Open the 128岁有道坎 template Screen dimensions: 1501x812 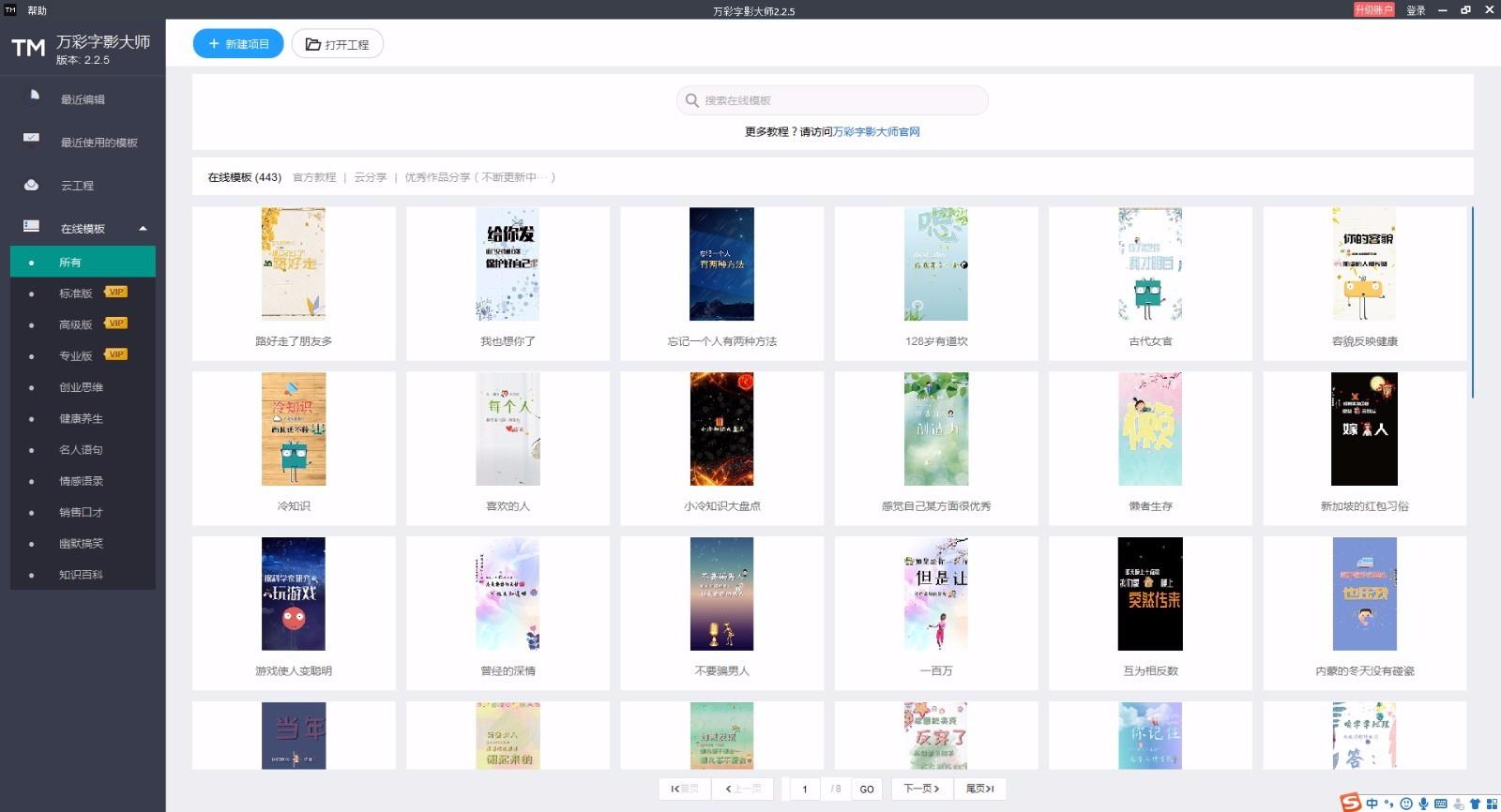(x=936, y=283)
